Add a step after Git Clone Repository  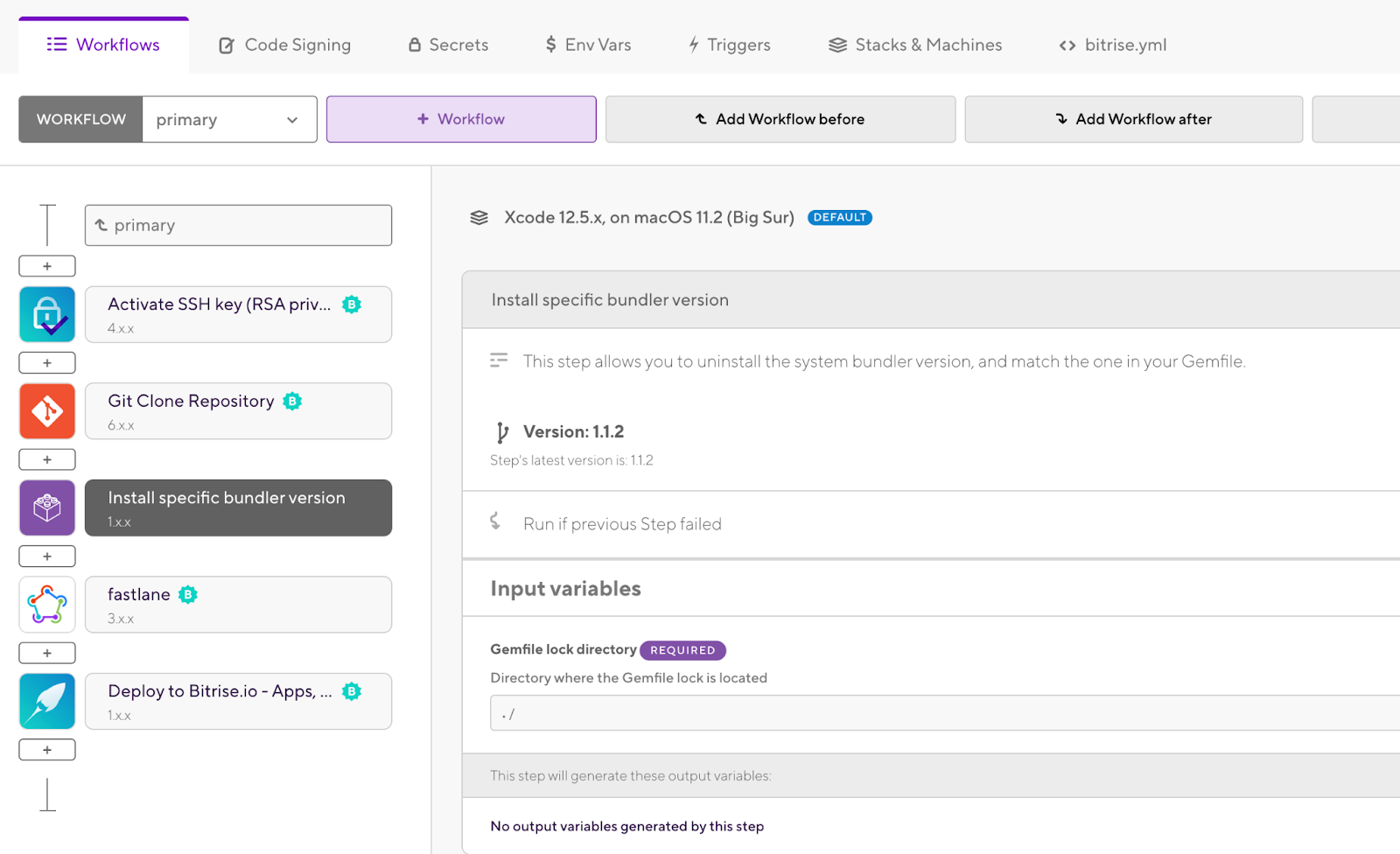click(x=47, y=459)
